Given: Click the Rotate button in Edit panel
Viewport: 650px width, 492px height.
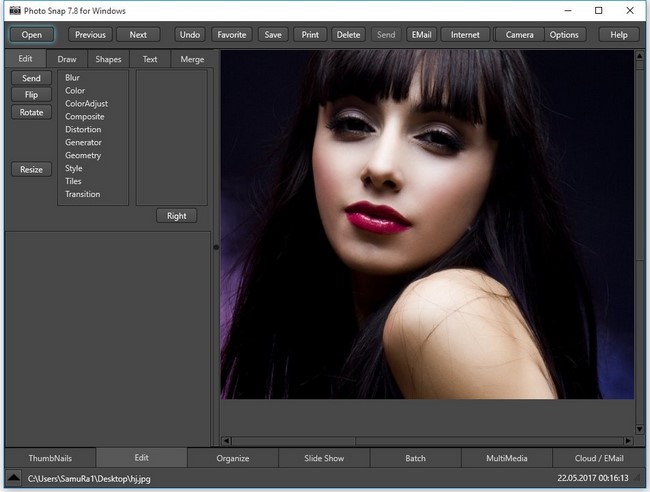Looking at the screenshot, I should point(31,112).
